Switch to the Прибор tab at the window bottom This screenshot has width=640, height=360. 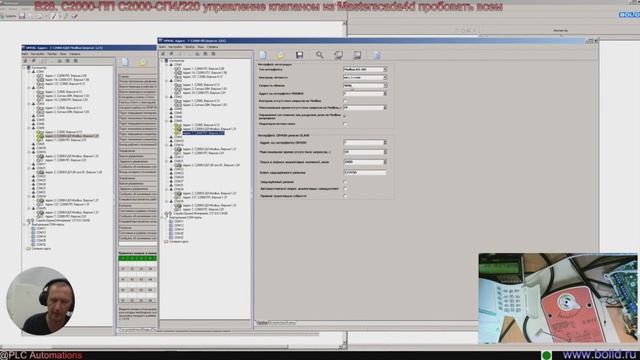(262, 323)
